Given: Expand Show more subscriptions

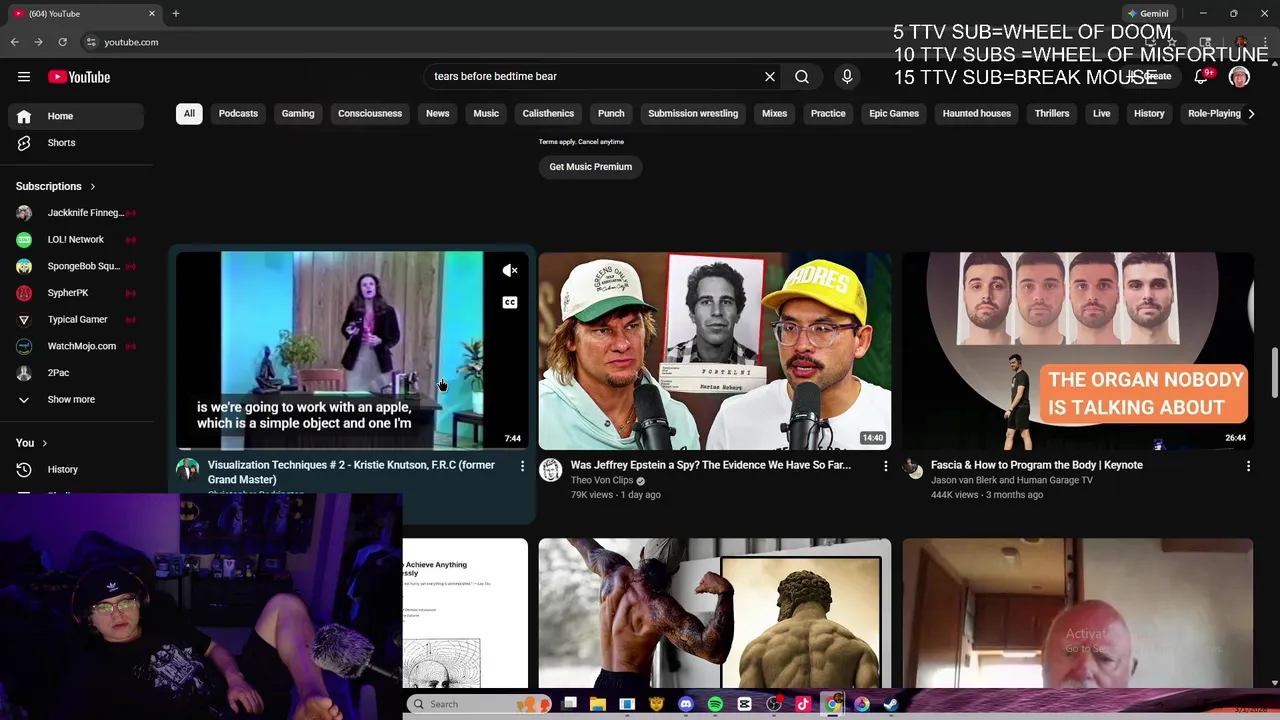Looking at the screenshot, I should click(x=76, y=400).
